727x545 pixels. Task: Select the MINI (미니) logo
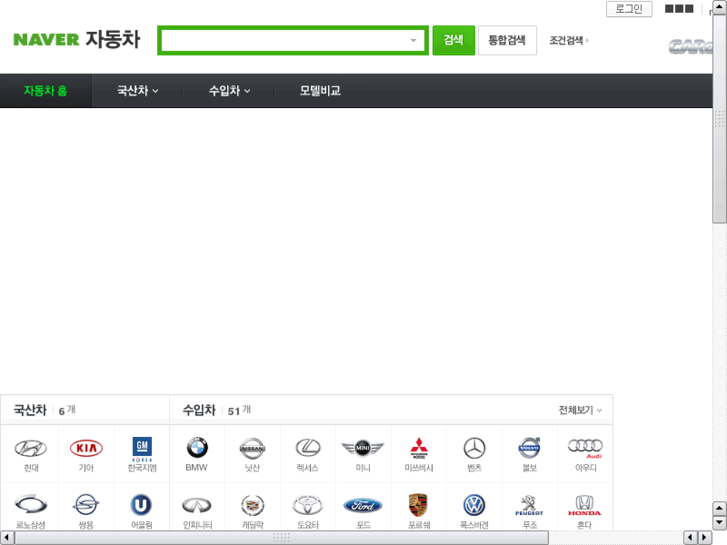[x=363, y=448]
